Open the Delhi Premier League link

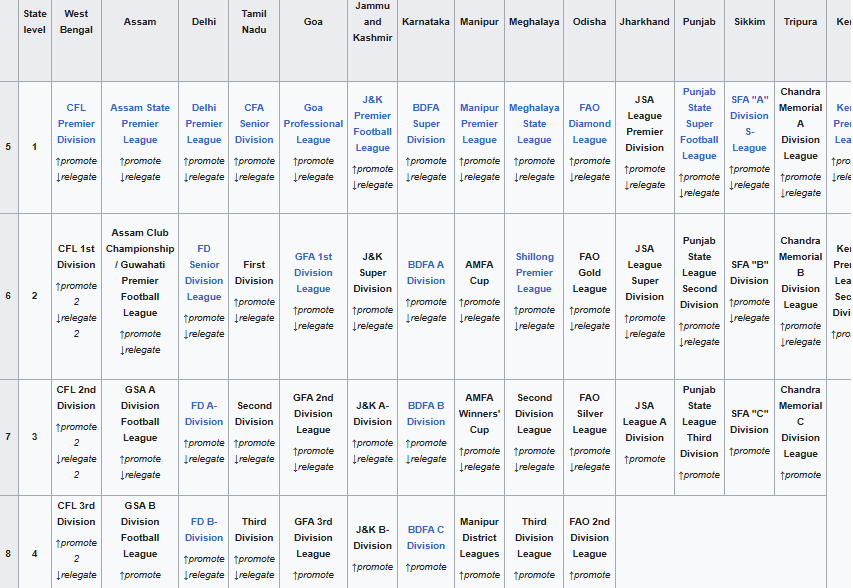[x=204, y=123]
